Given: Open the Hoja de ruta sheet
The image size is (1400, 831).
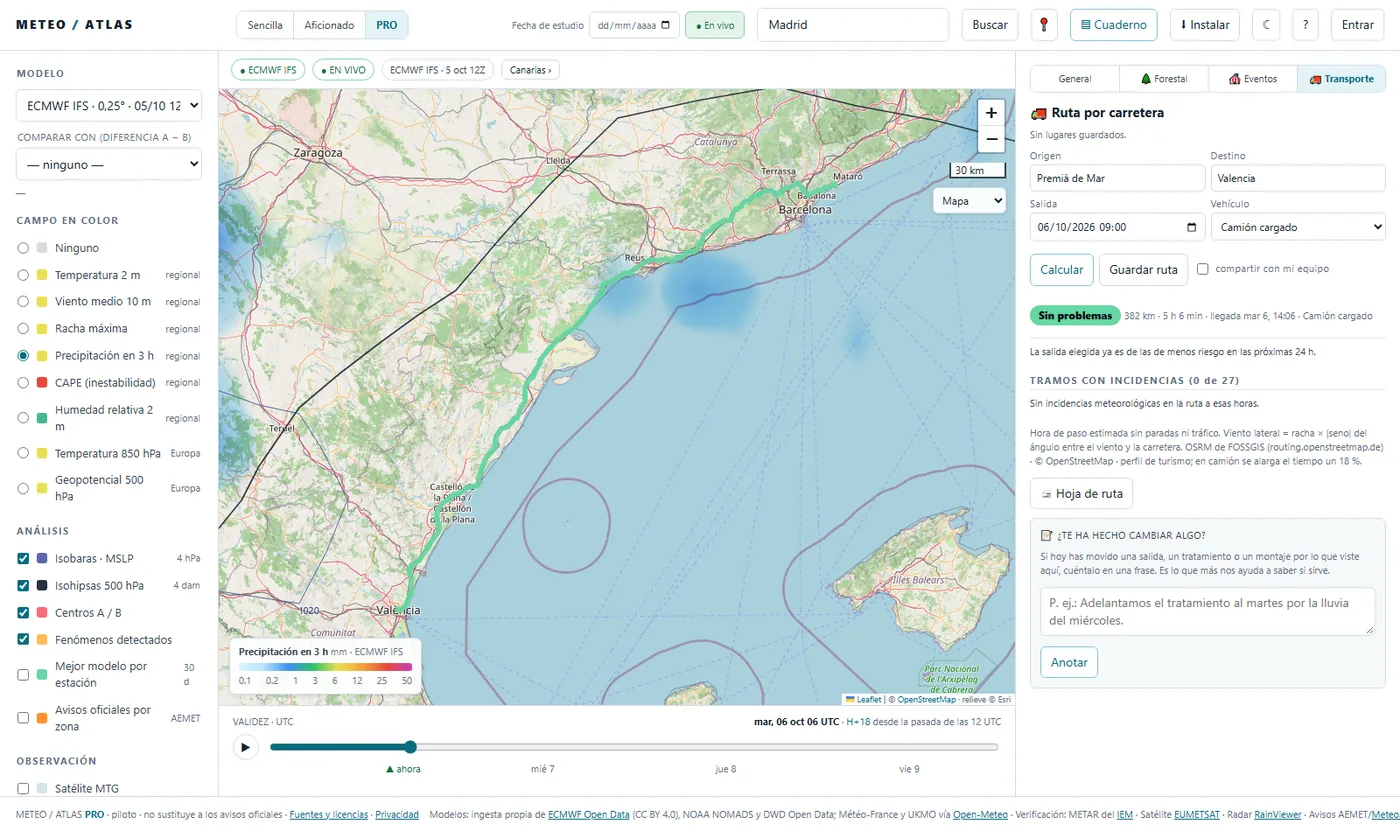Looking at the screenshot, I should tap(1081, 493).
